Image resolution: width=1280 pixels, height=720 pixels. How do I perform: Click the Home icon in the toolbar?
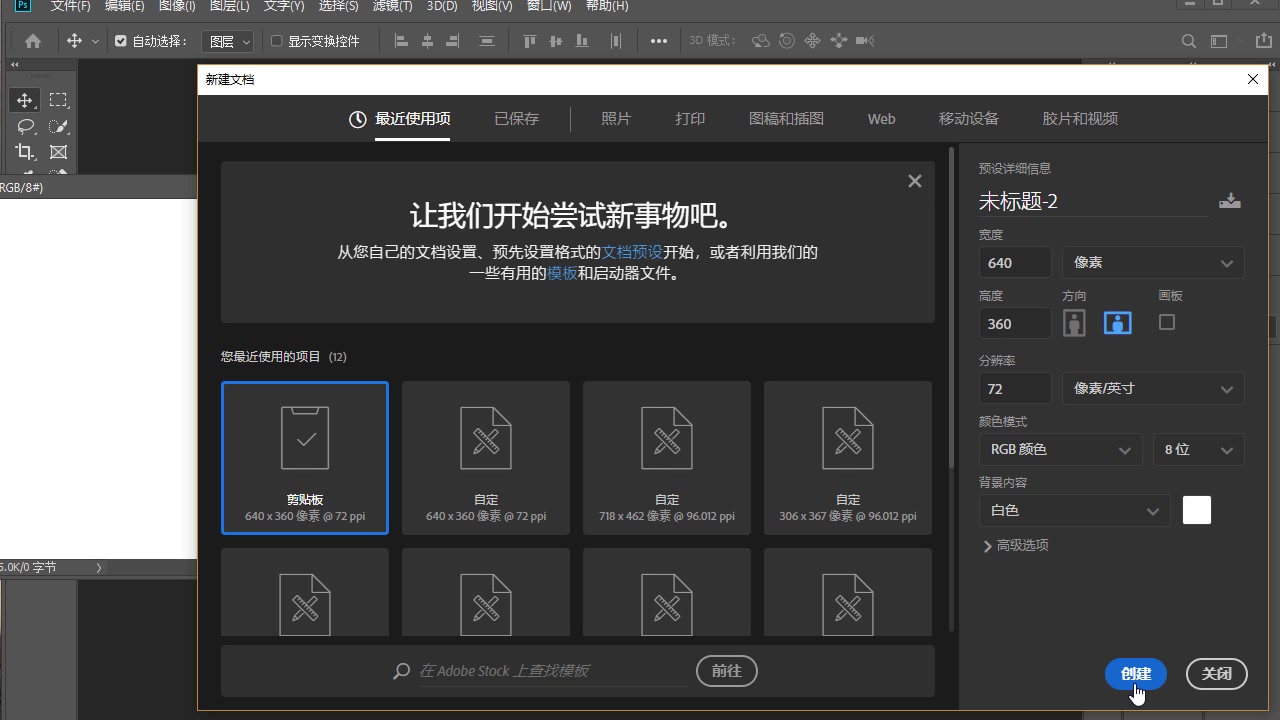[x=32, y=41]
